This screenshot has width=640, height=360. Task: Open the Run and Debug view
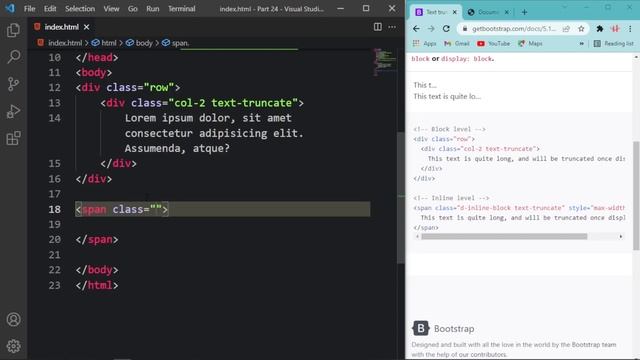coord(13,111)
